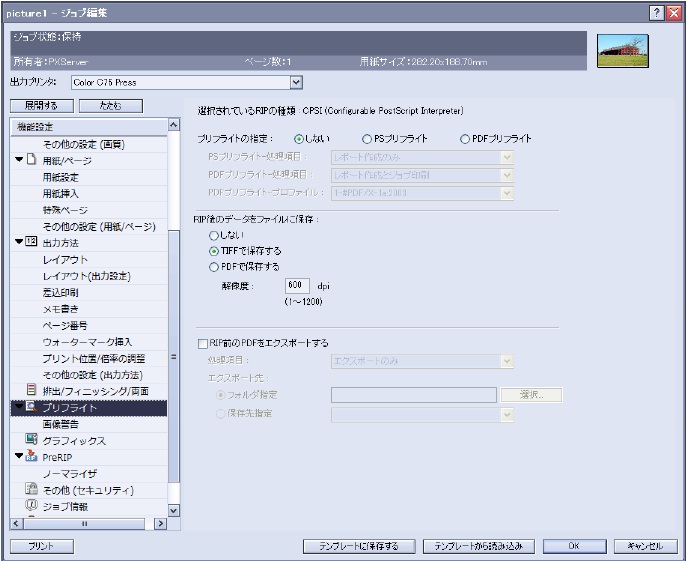The width and height of the screenshot is (687, 561).
Task: Click the 排出/フィニッシング/両面 icon
Action: click(31, 390)
